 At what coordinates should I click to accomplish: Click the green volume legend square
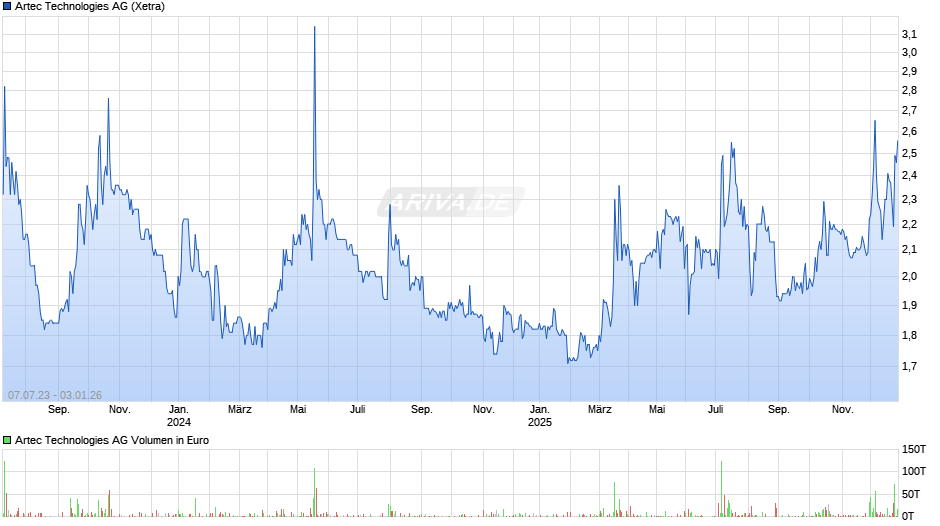tap(7, 440)
